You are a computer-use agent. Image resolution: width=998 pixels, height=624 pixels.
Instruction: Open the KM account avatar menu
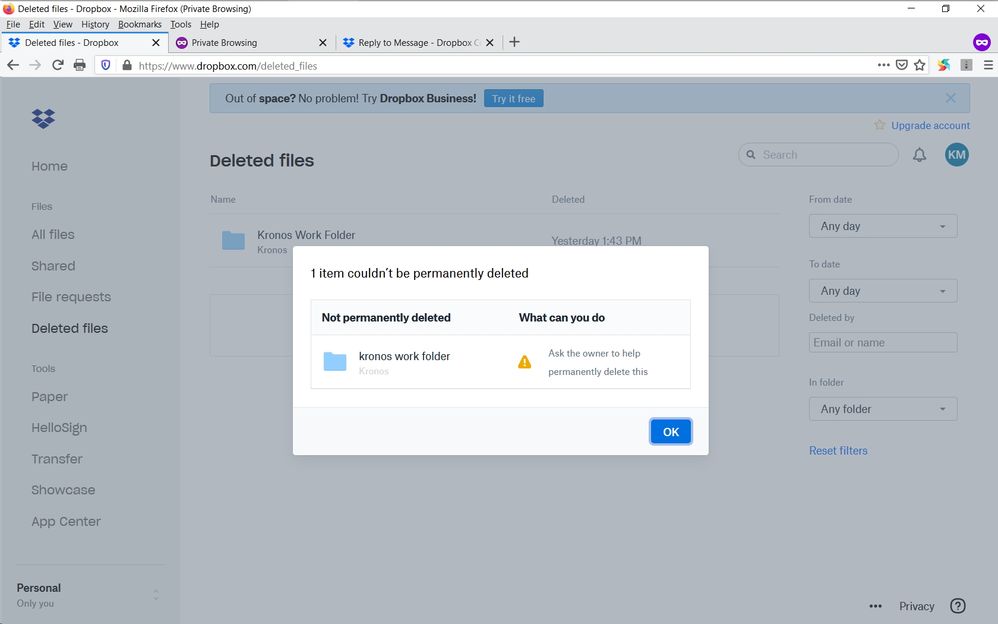(x=957, y=154)
